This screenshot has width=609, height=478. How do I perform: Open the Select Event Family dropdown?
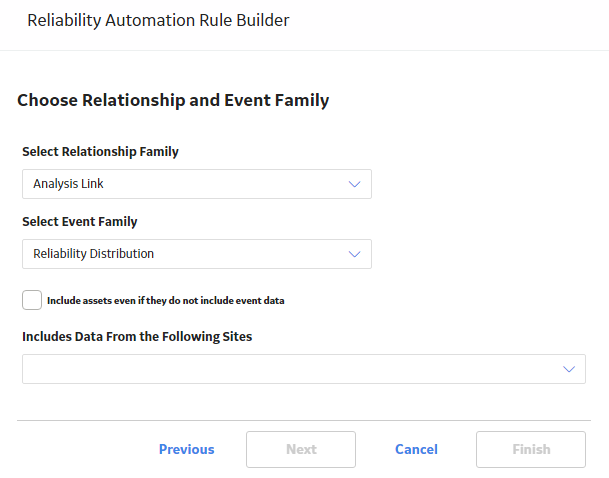click(197, 254)
